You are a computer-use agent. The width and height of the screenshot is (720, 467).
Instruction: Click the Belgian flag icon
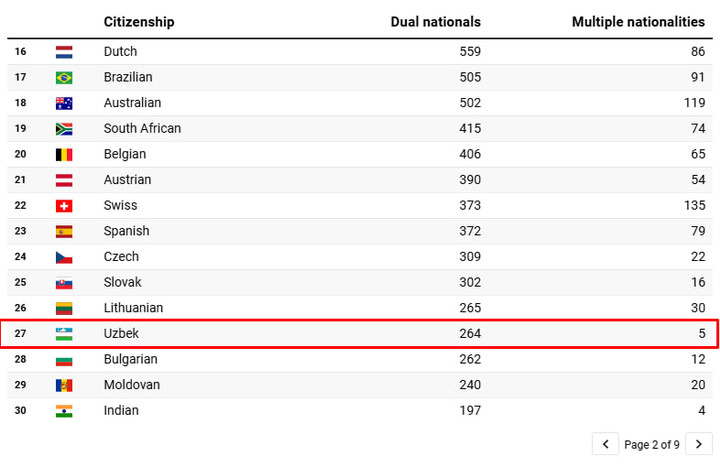pos(64,155)
